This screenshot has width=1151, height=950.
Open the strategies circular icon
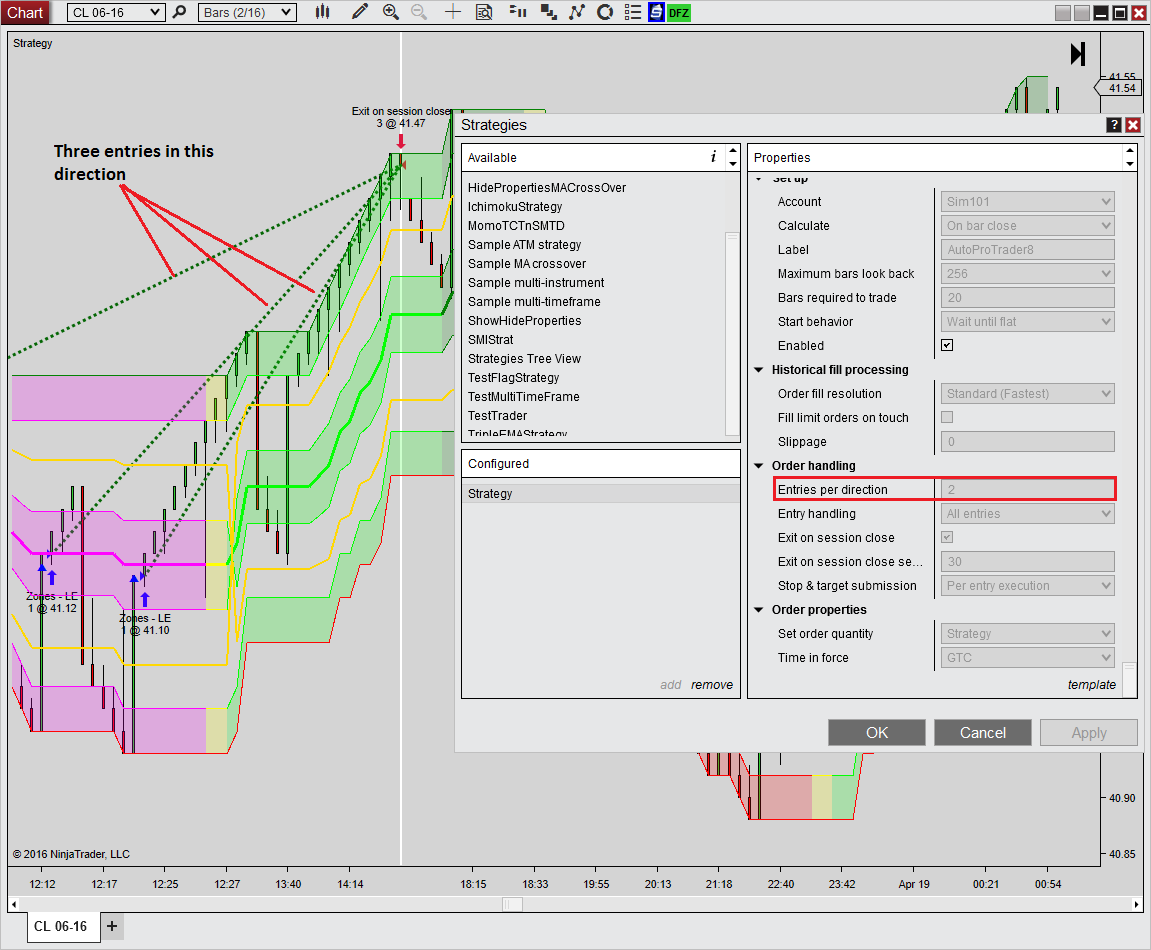[x=605, y=12]
